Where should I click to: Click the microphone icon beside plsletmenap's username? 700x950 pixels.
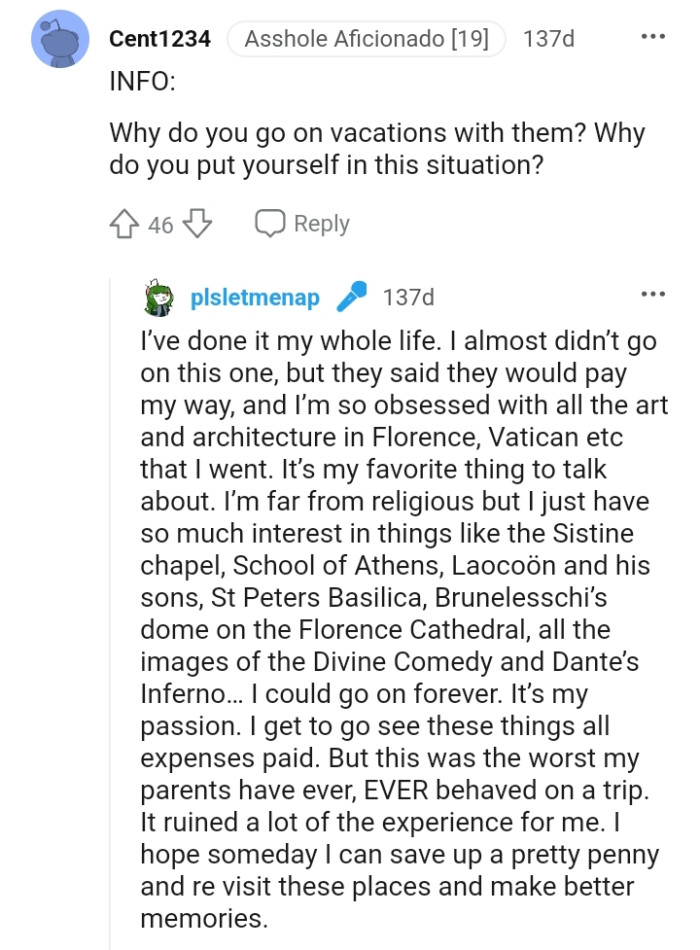tap(350, 296)
